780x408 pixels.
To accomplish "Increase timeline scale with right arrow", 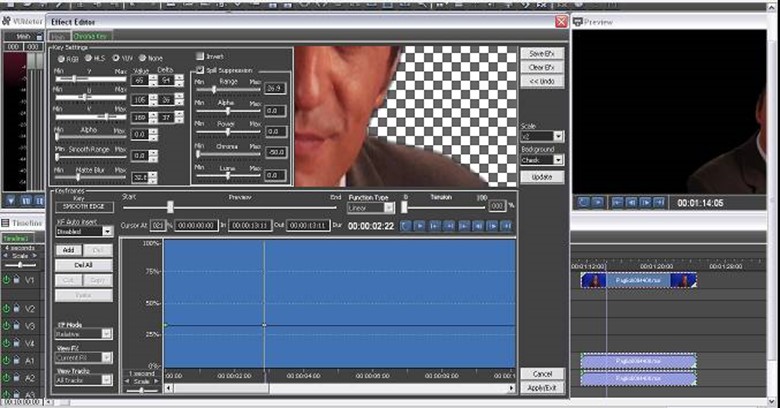I will [x=34, y=256].
